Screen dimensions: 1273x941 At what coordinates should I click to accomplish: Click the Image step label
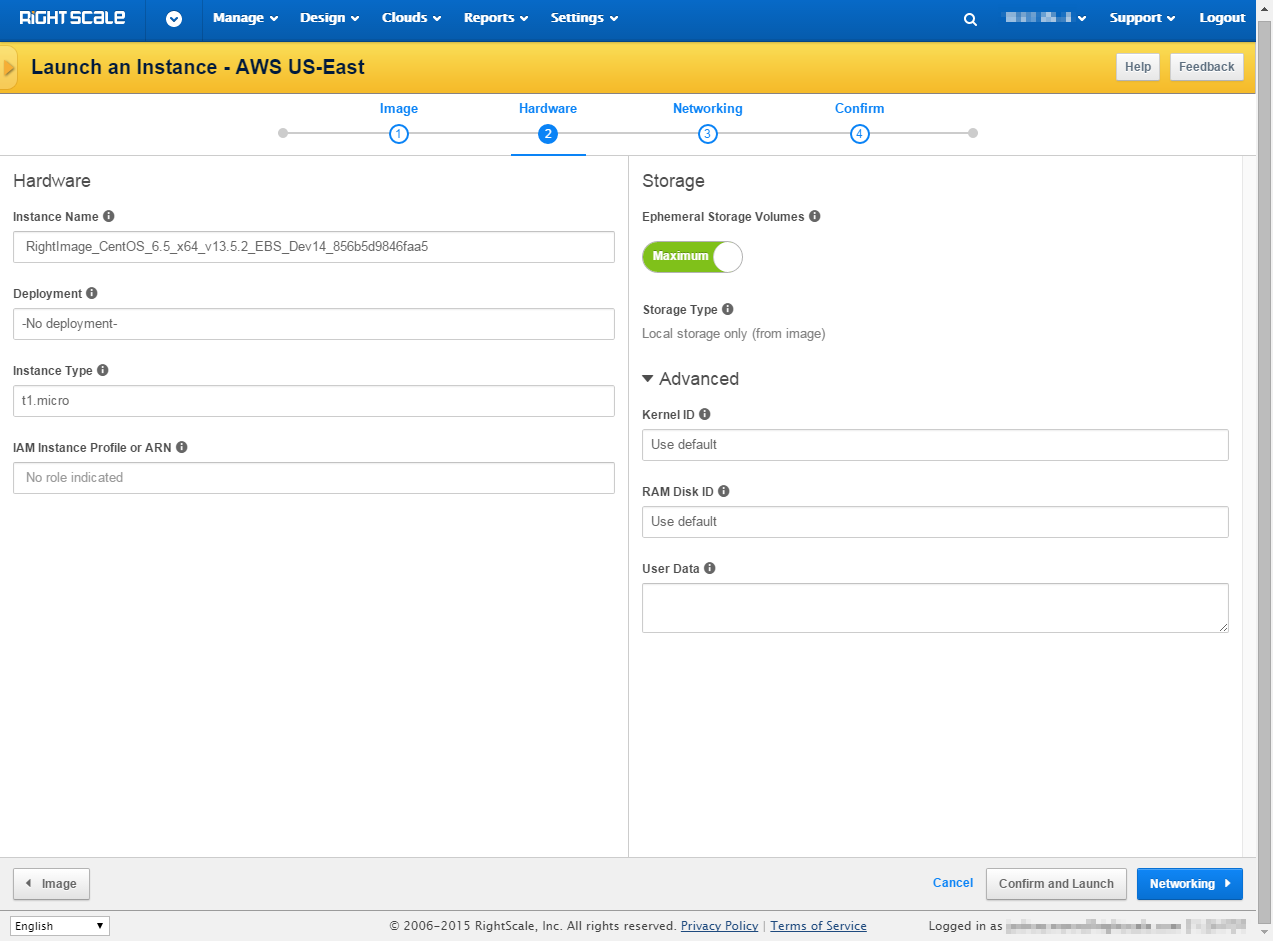pos(399,109)
